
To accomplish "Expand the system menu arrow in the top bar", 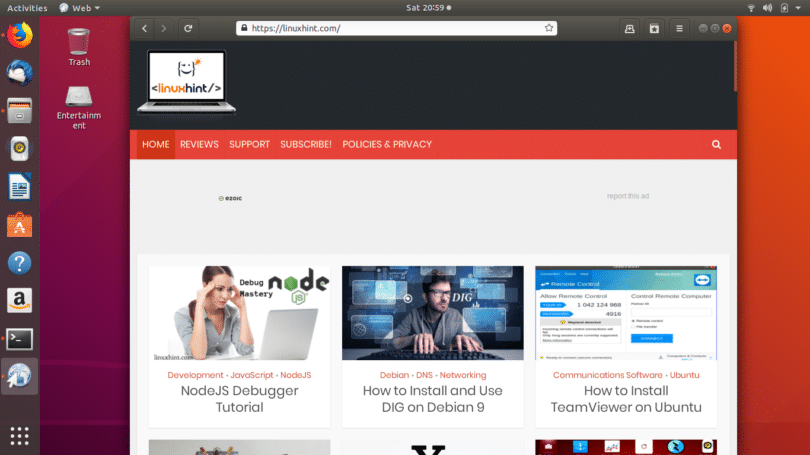I will tap(798, 8).
